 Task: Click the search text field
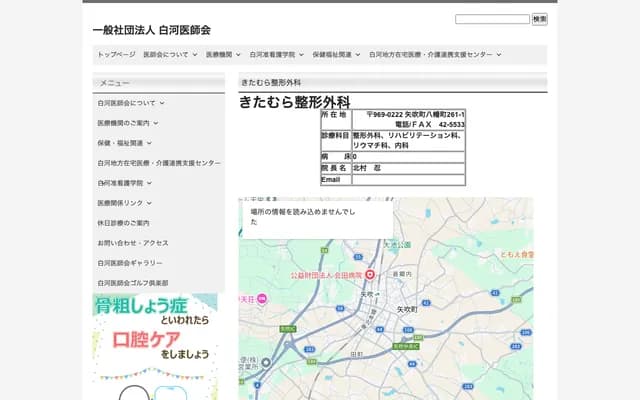(492, 19)
